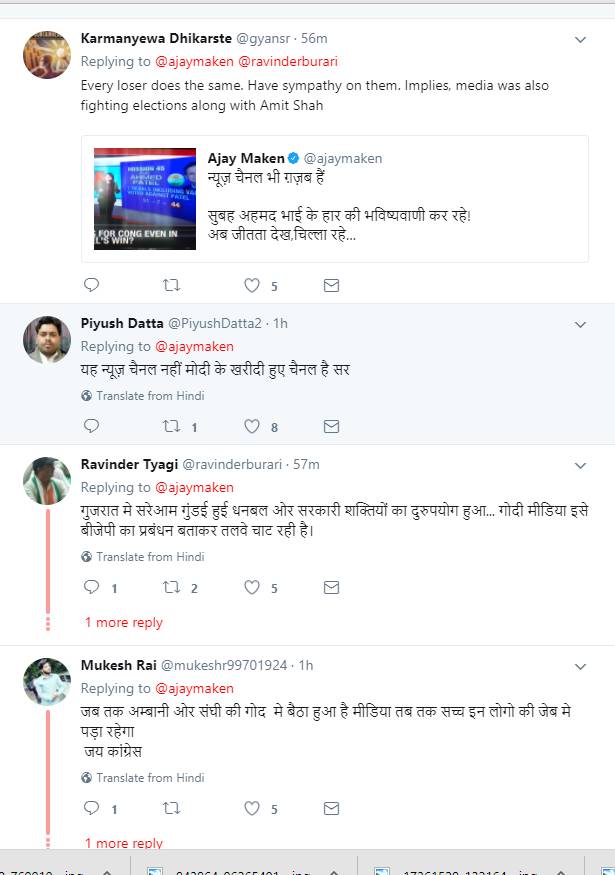615x875 pixels.
Task: Send Piyush Datta's tweet via direct message
Action: [x=332, y=427]
